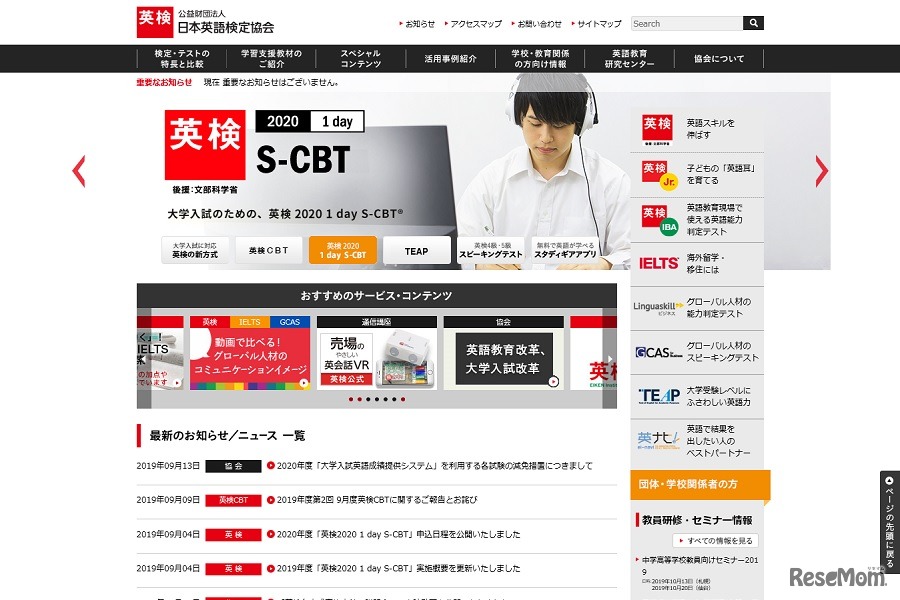Click the 協会 news category tag
Viewport: 900px width, 600px height.
(234, 466)
